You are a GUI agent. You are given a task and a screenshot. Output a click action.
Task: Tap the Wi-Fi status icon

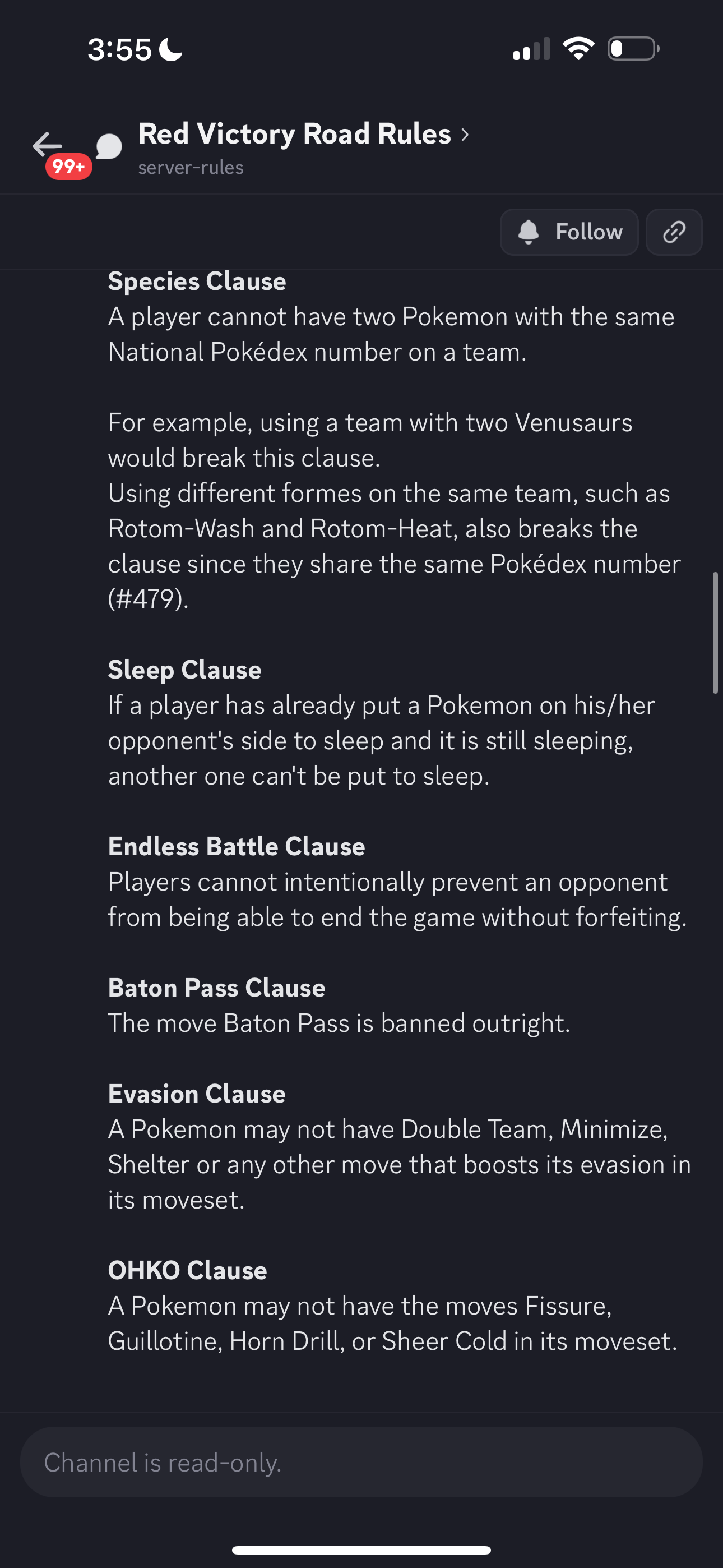click(x=578, y=49)
